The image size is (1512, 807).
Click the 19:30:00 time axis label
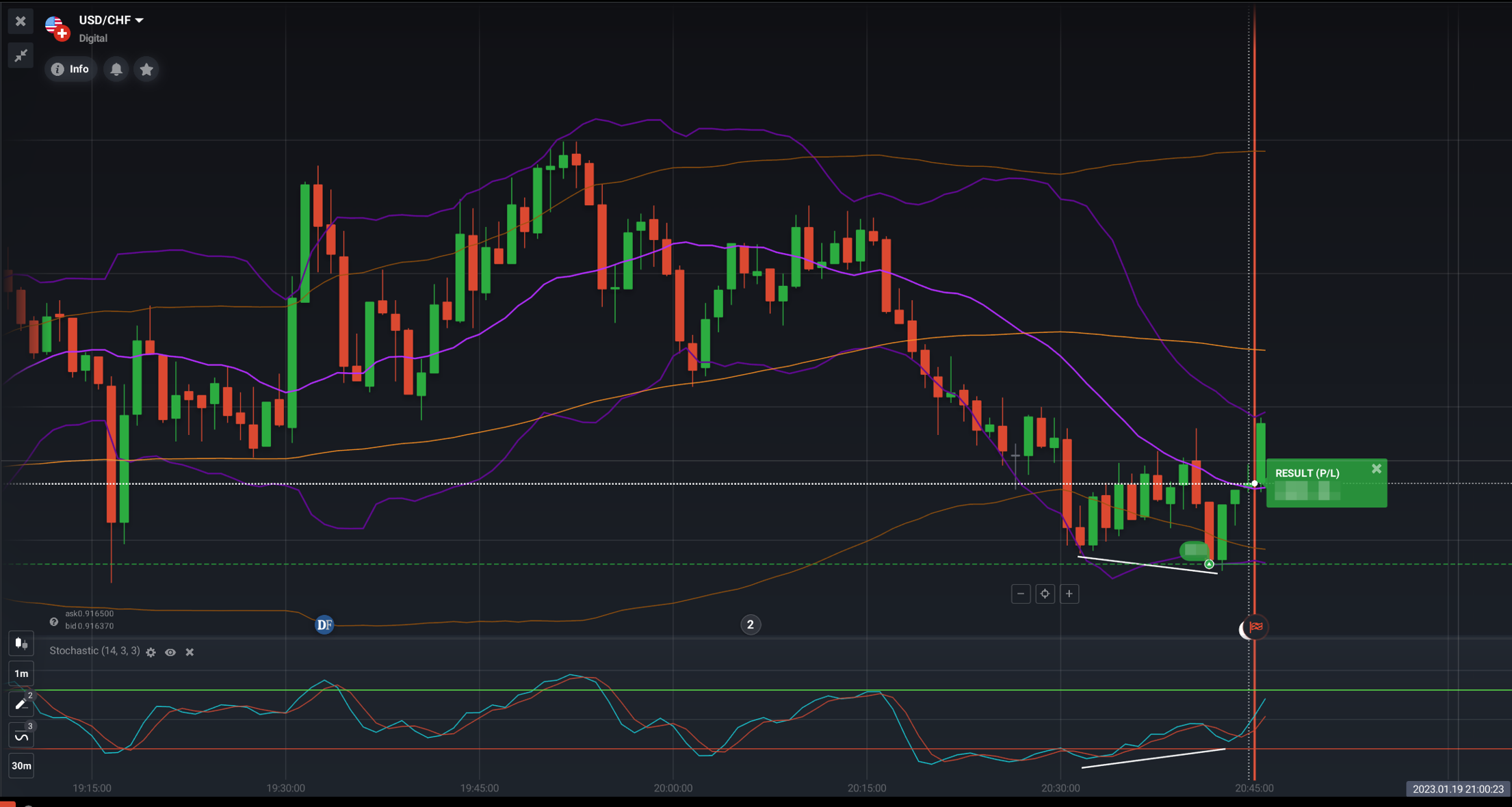(285, 788)
